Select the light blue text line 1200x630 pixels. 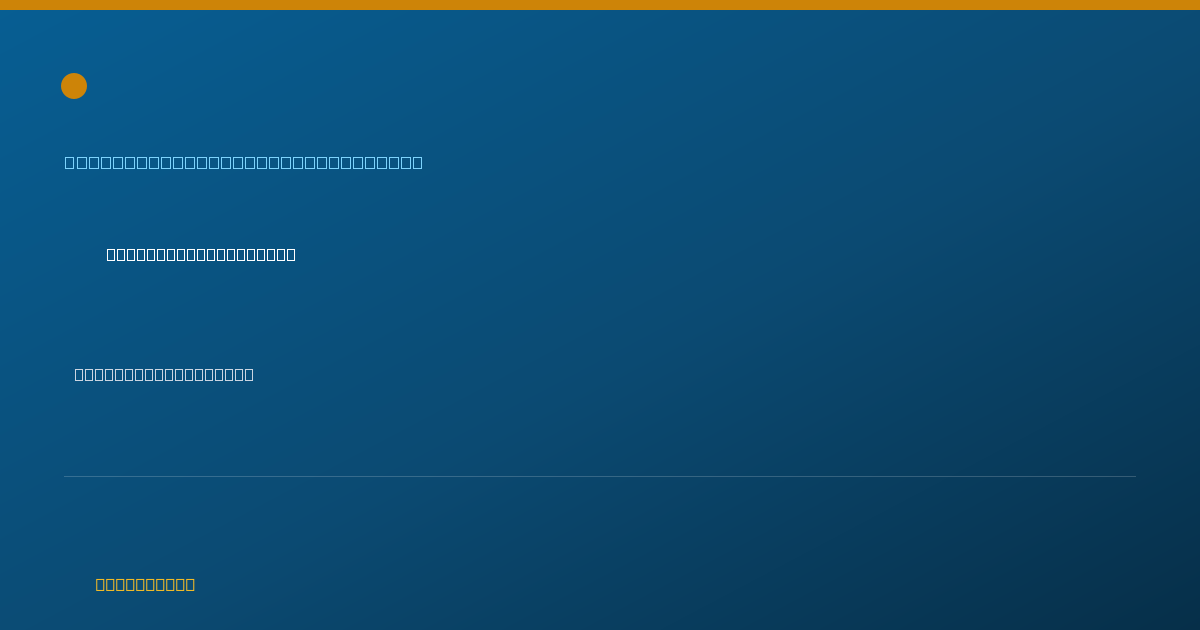(x=244, y=162)
